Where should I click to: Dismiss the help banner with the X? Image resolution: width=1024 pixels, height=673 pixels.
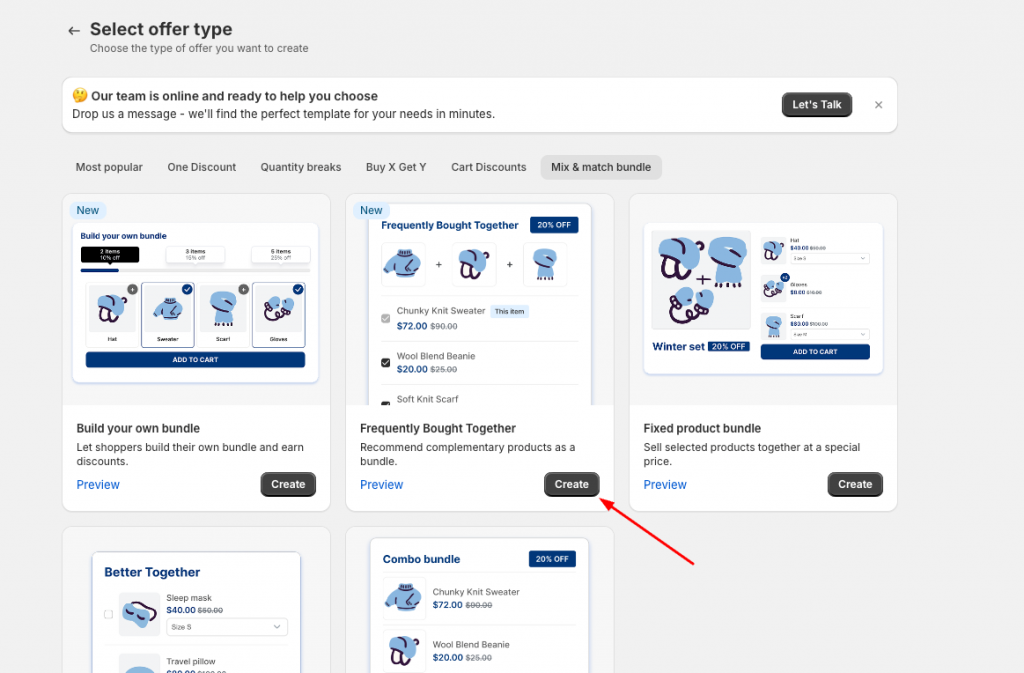click(878, 105)
